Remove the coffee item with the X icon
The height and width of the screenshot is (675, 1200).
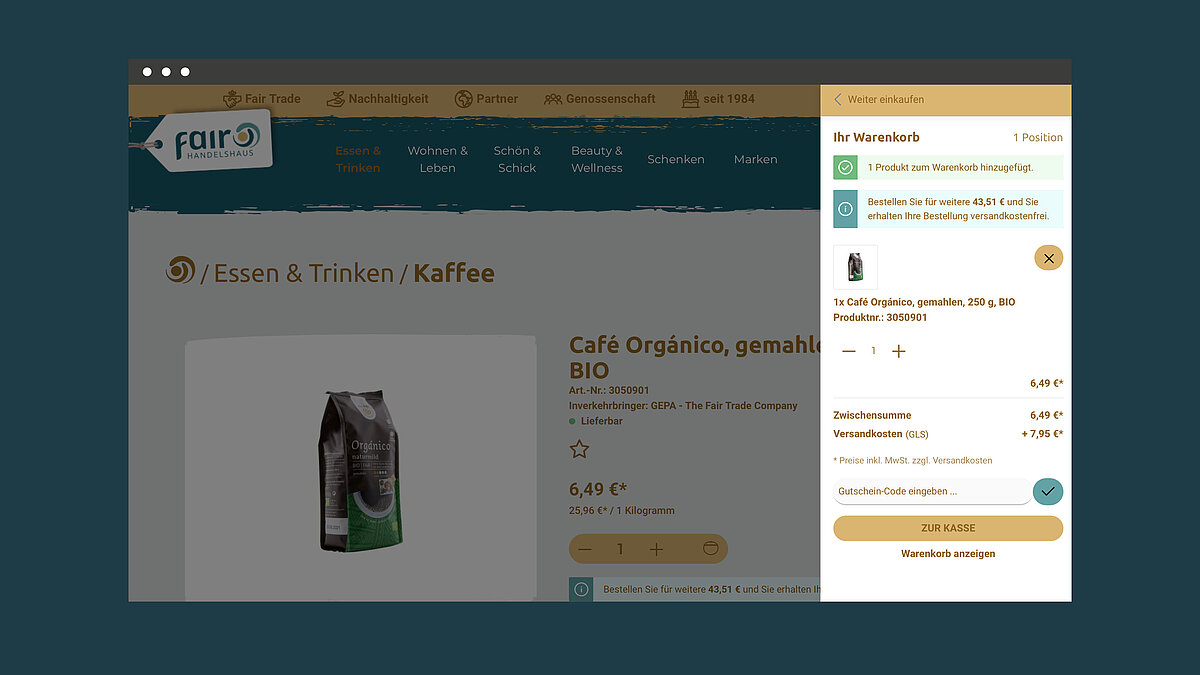(x=1048, y=258)
